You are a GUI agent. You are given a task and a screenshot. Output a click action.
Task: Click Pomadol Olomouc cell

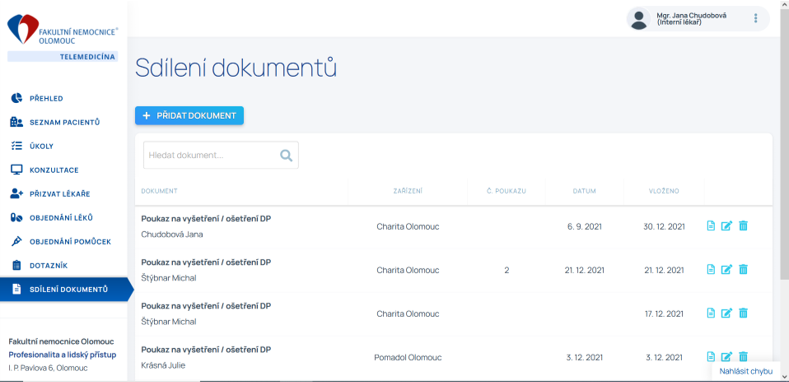408,357
